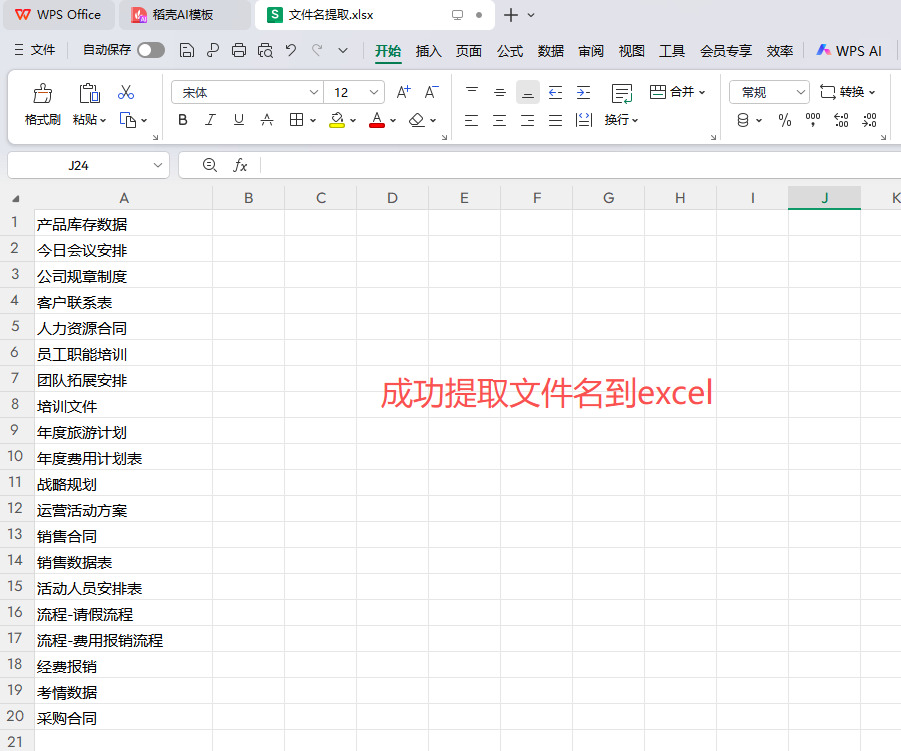Click the Cut scissors icon
901x751 pixels.
126,92
